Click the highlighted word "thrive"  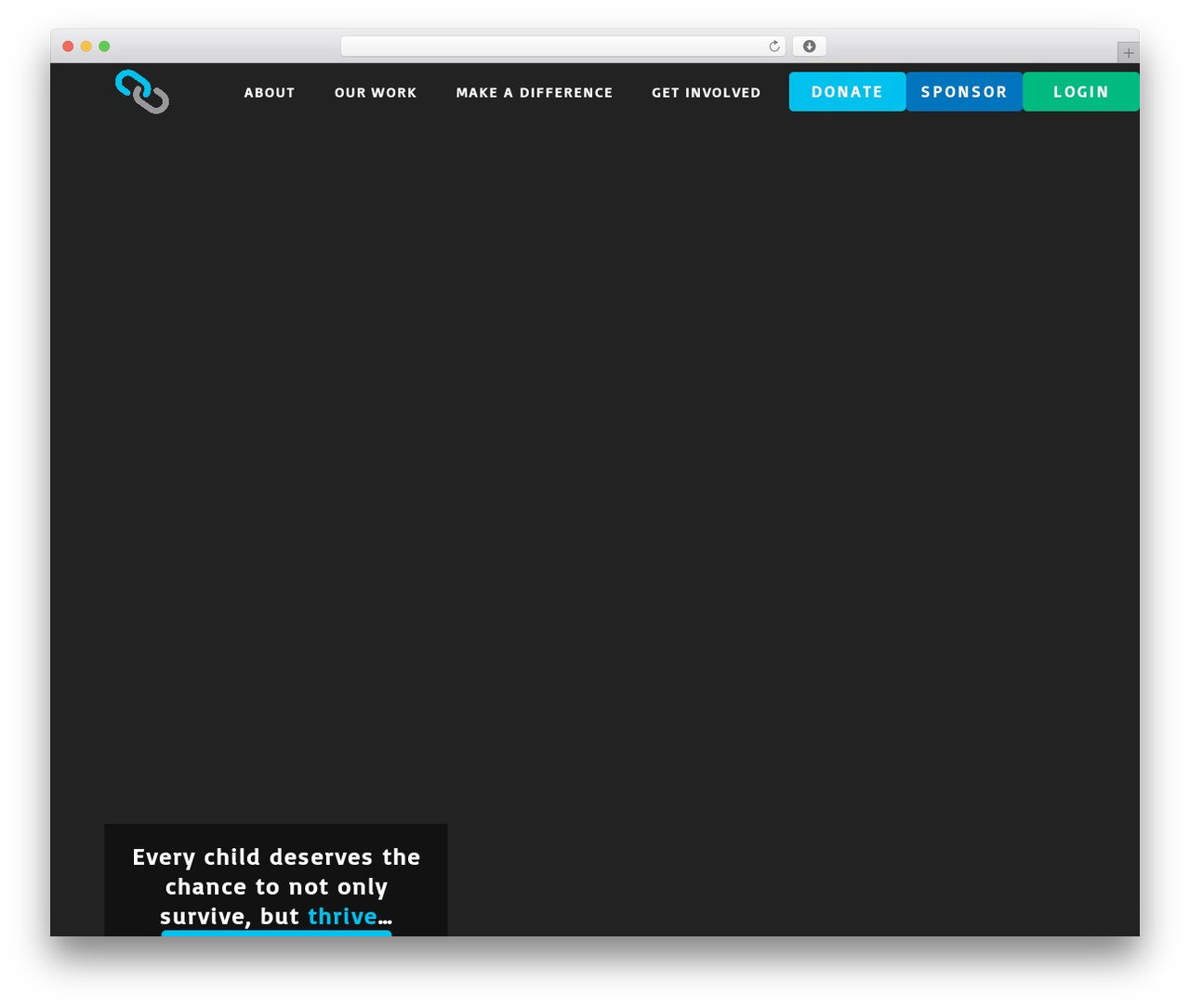pyautogui.click(x=342, y=916)
